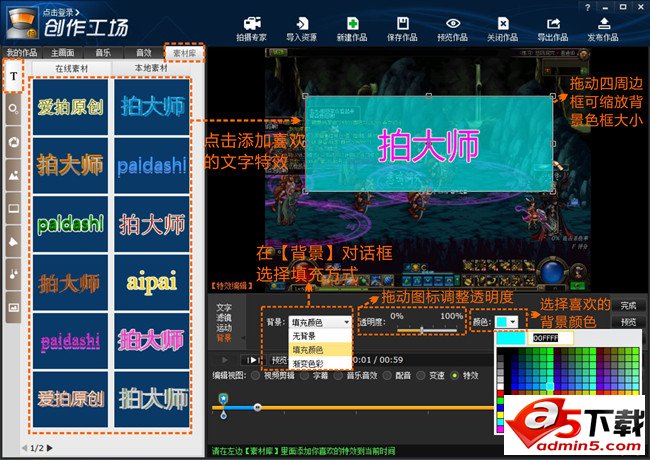
Task: Preview the project with 预览作品
Action: point(452,29)
